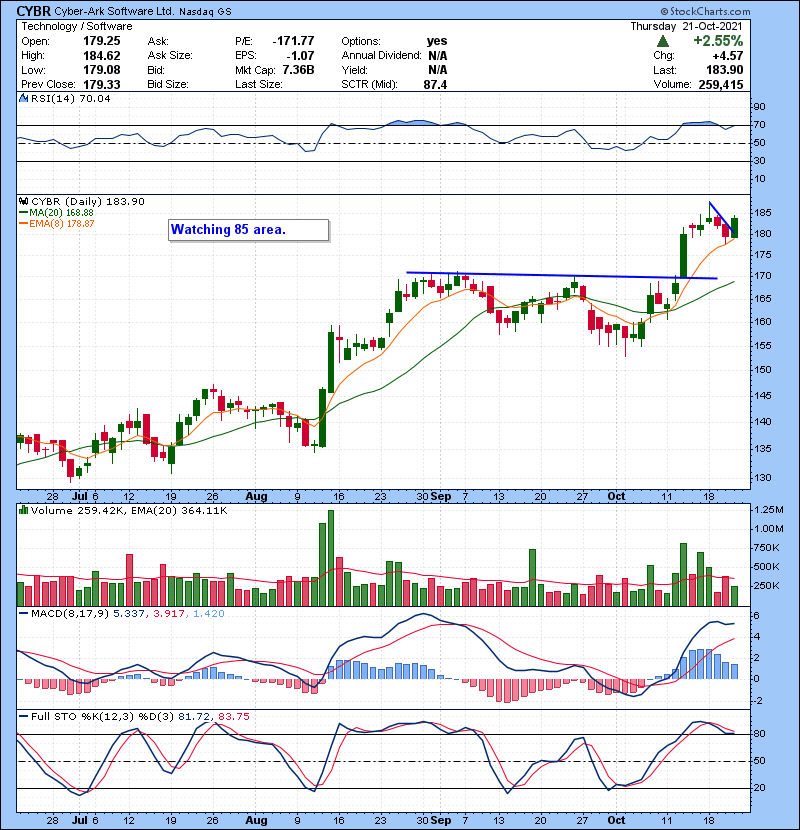The image size is (800, 830).
Task: Click the Nasdaq GS exchange label
Action: click(x=205, y=12)
